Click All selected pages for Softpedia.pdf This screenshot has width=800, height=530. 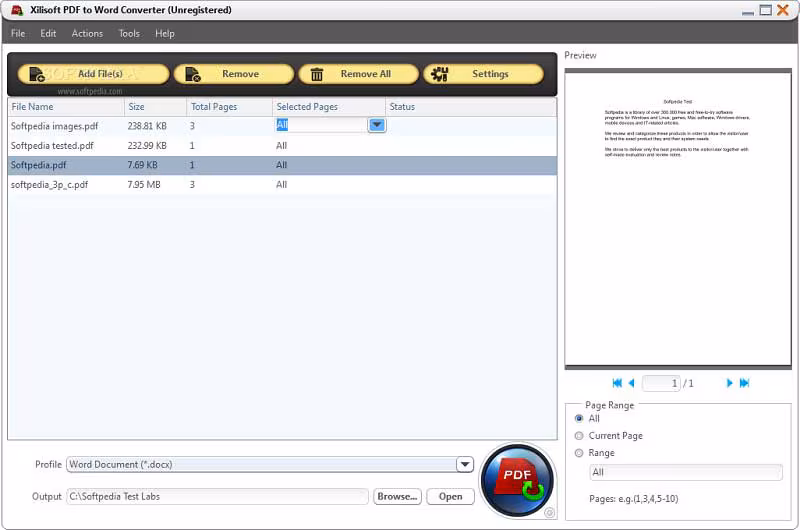(x=282, y=165)
